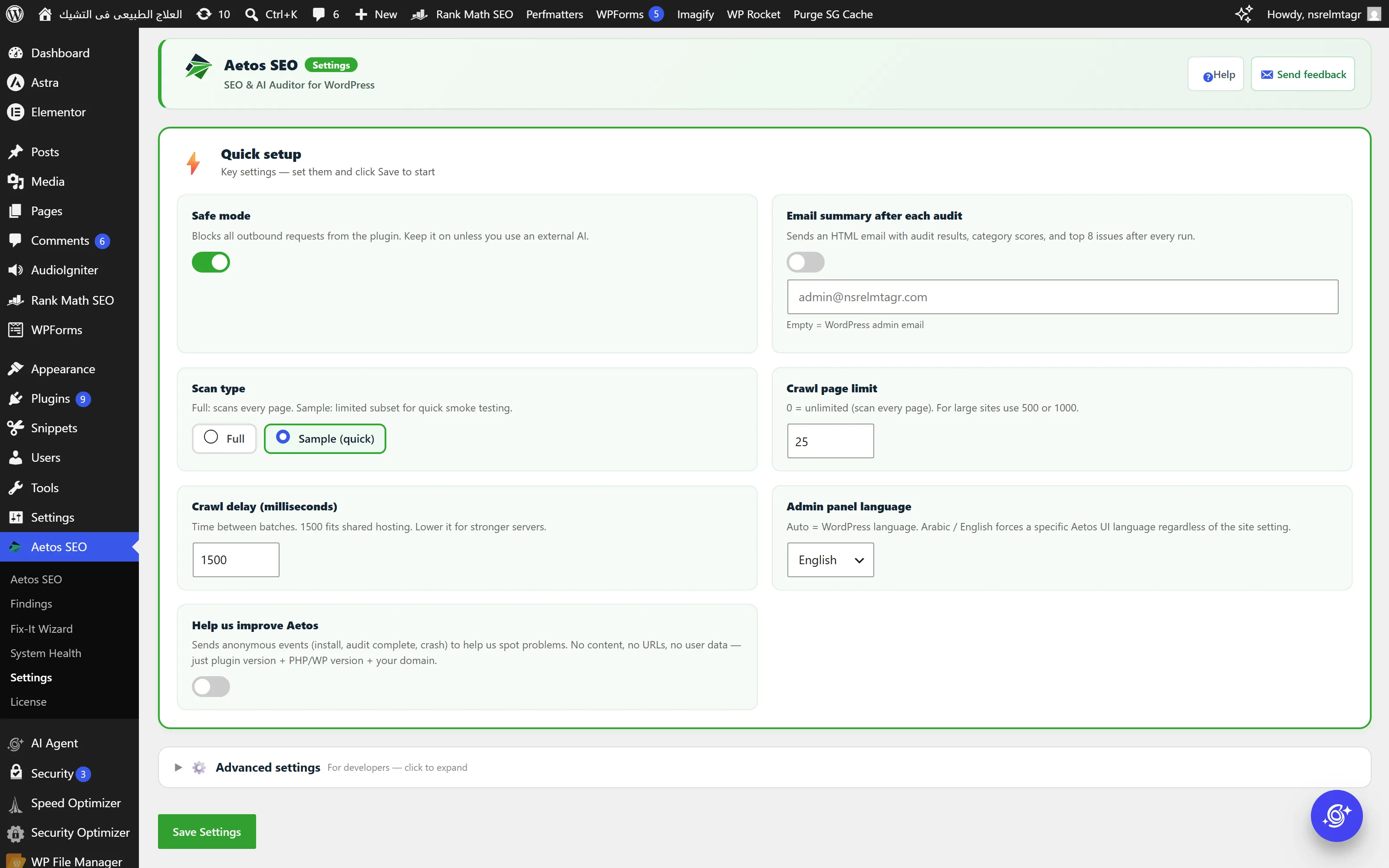
Task: Open the Aetos SEO submenu item
Action: [36, 579]
